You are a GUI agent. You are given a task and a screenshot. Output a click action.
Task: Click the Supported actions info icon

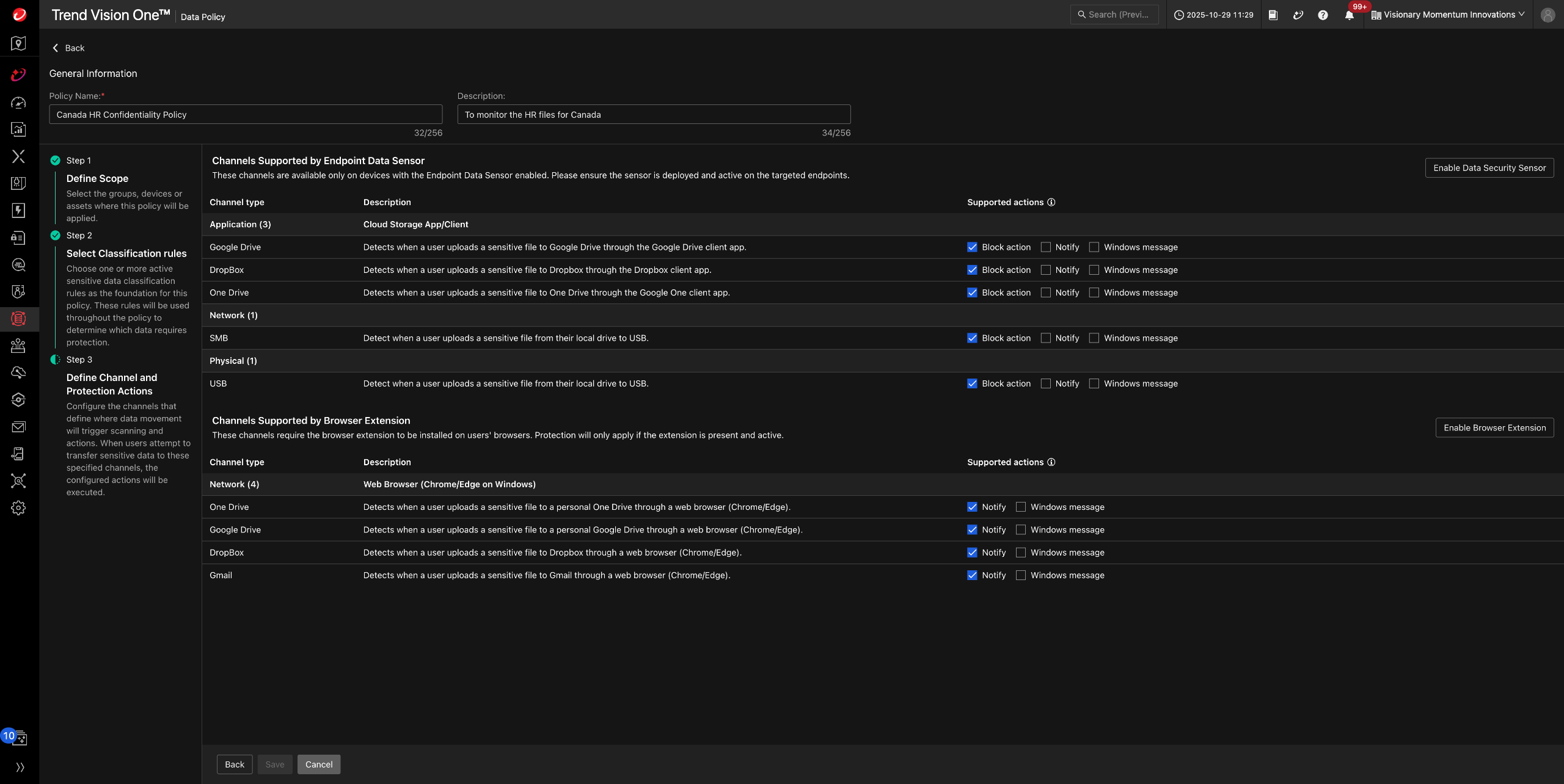click(x=1051, y=202)
